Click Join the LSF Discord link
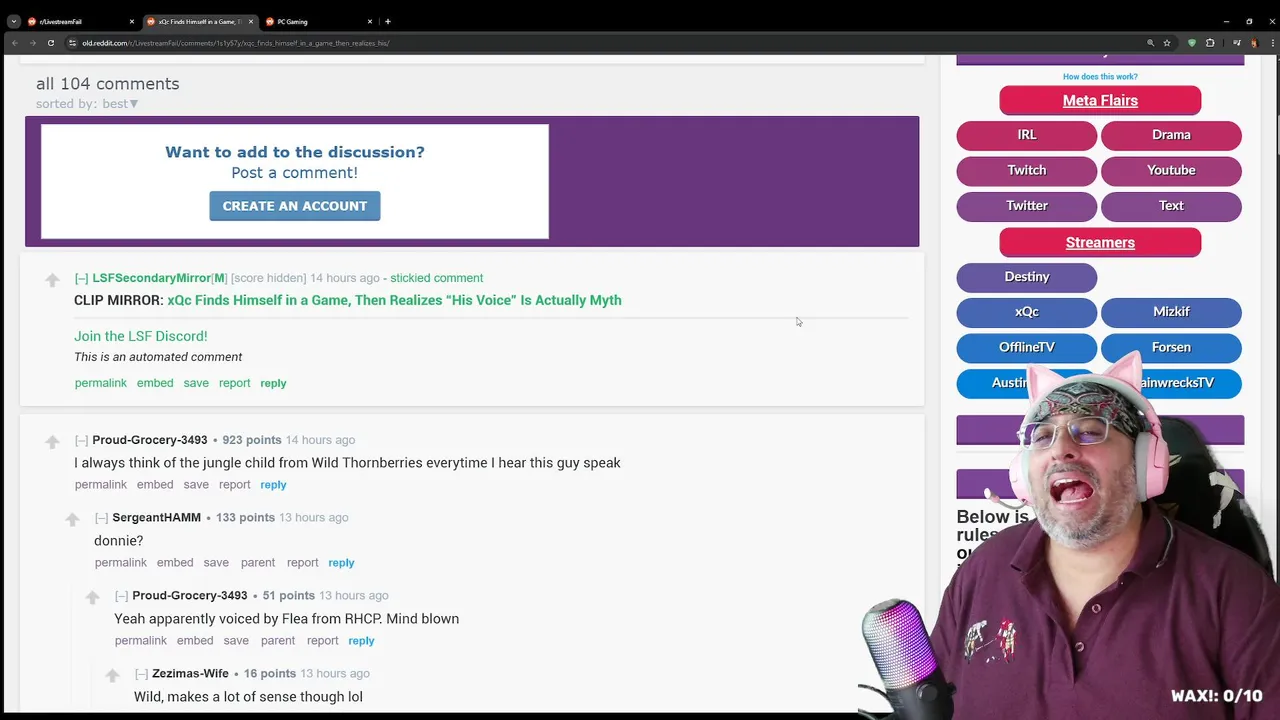Screen dimensions: 1280x720 [141, 336]
